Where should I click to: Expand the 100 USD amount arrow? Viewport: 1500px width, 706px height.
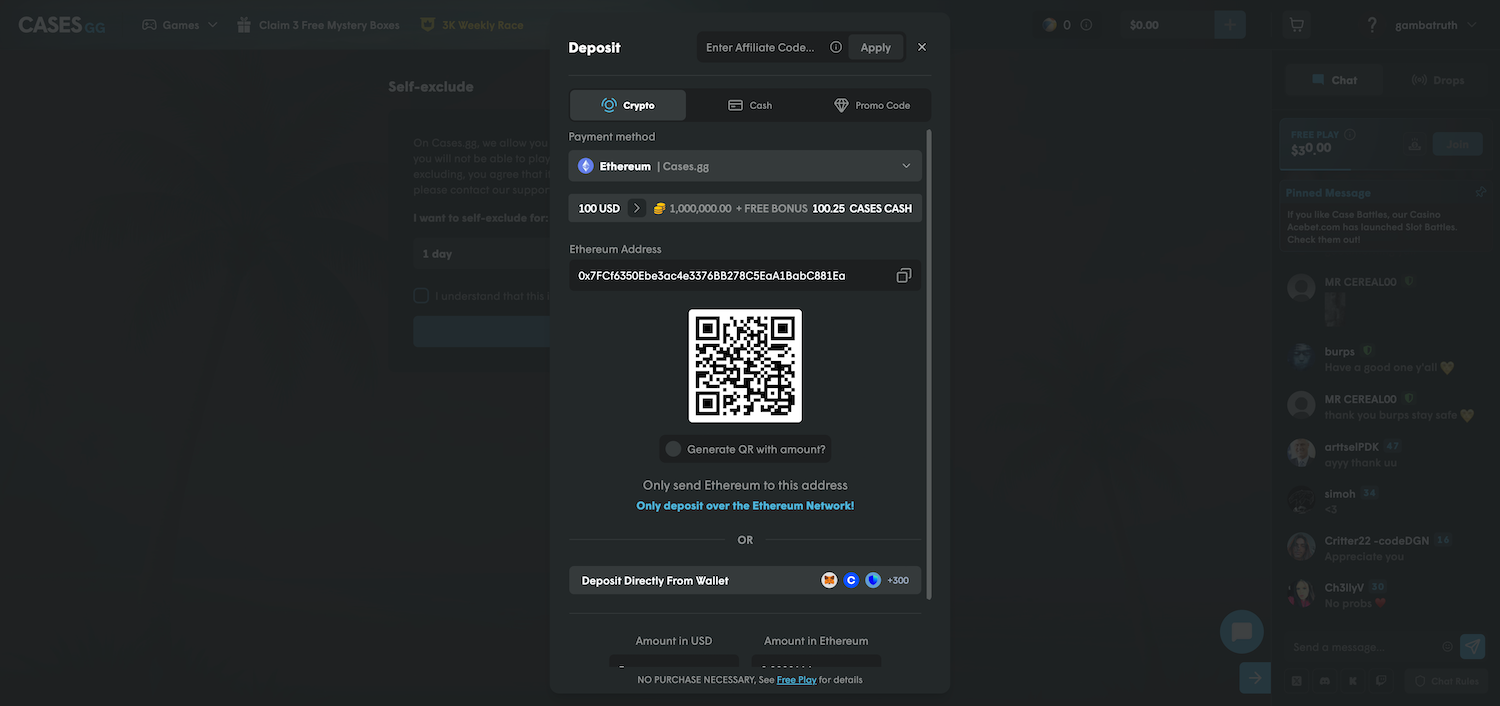click(x=637, y=208)
